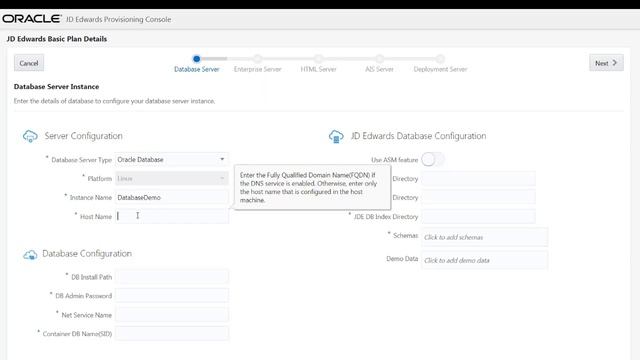Select the Enterprise Server wizard step
This screenshot has height=360, width=640.
(x=258, y=64)
